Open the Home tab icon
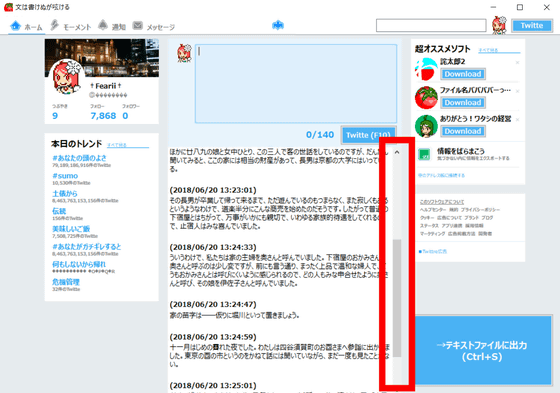560x393 pixels. pyautogui.click(x=15, y=26)
